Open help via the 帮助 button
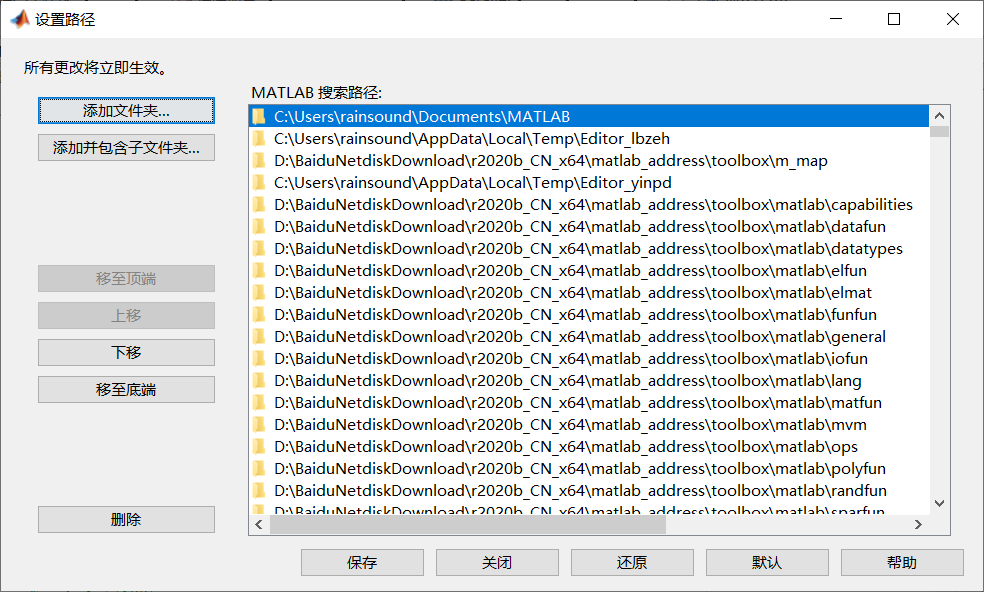This screenshot has height=592, width=984. 901,562
